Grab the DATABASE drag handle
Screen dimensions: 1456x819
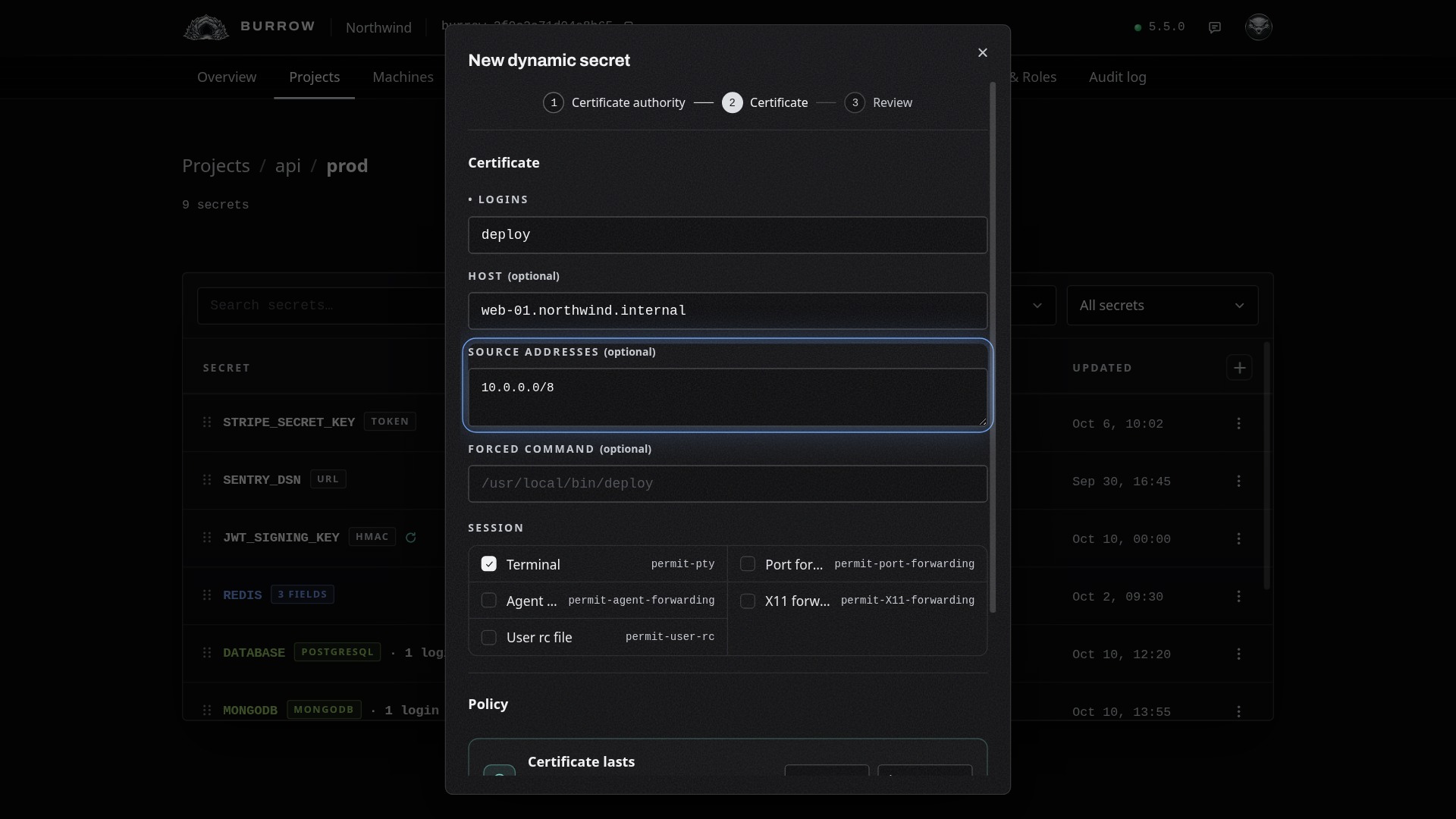coord(207,652)
